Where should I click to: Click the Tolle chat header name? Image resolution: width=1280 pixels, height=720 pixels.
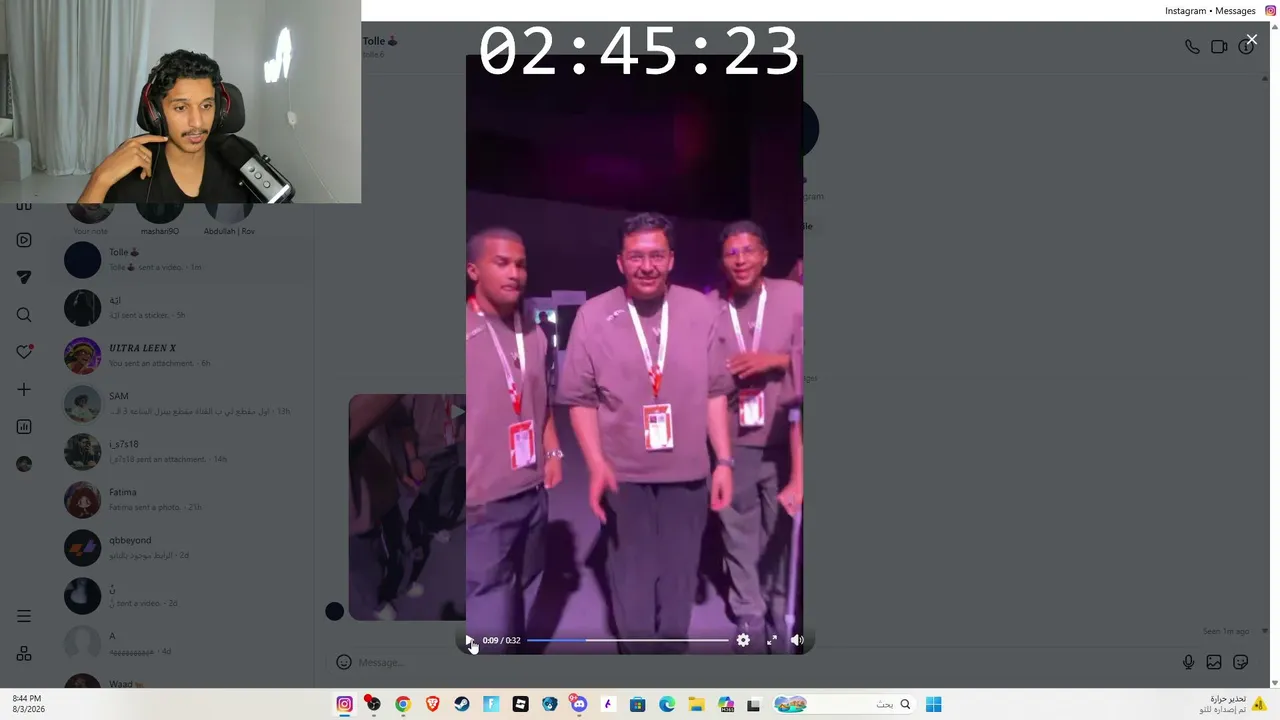coord(380,41)
